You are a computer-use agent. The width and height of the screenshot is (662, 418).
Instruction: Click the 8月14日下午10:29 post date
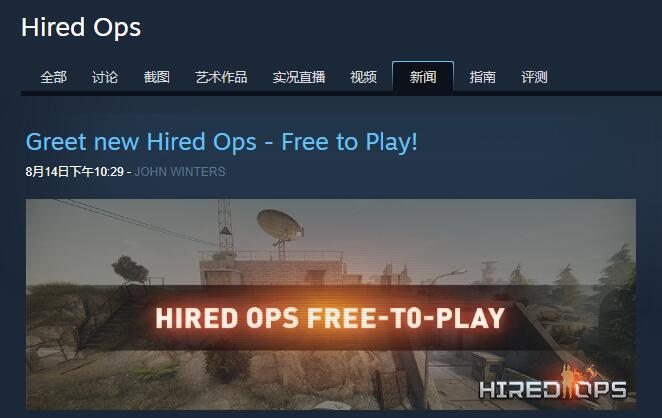[x=75, y=172]
